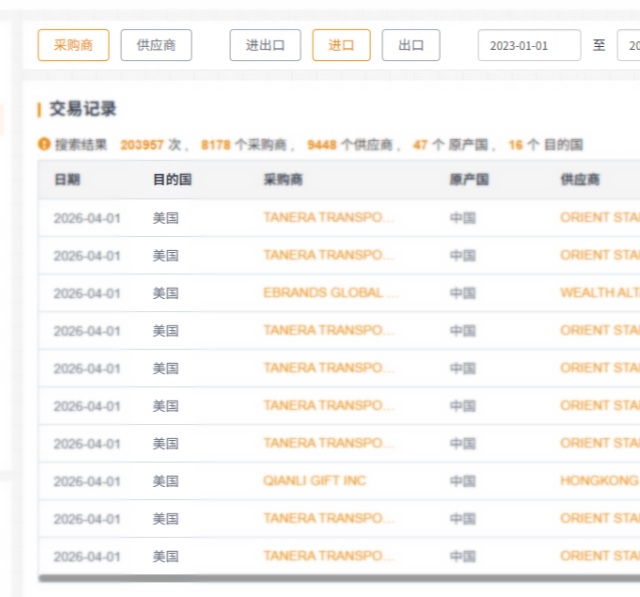Open supplier HONGKONG link
This screenshot has width=640, height=597.
pos(600,481)
